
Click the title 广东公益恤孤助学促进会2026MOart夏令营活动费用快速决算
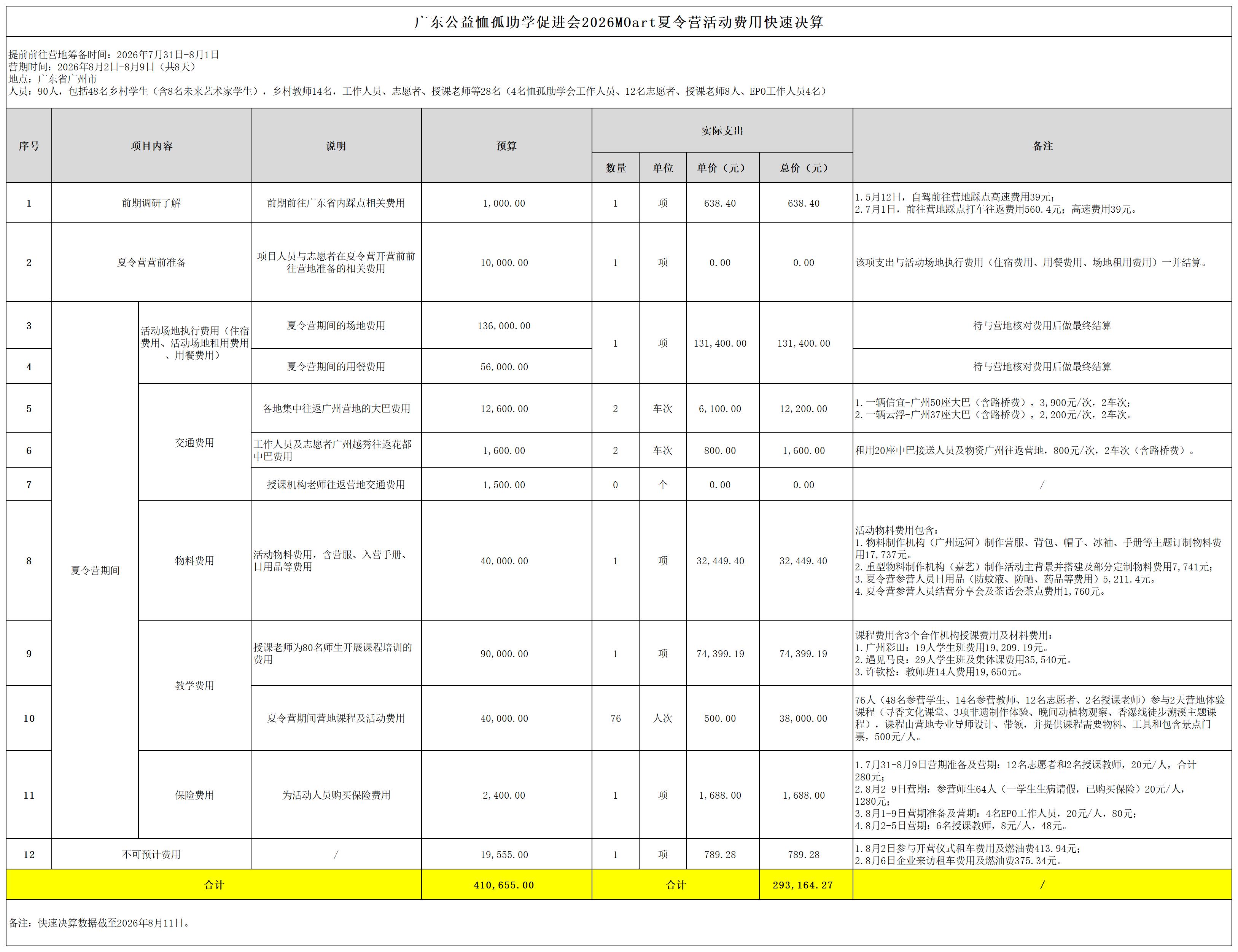tap(619, 22)
